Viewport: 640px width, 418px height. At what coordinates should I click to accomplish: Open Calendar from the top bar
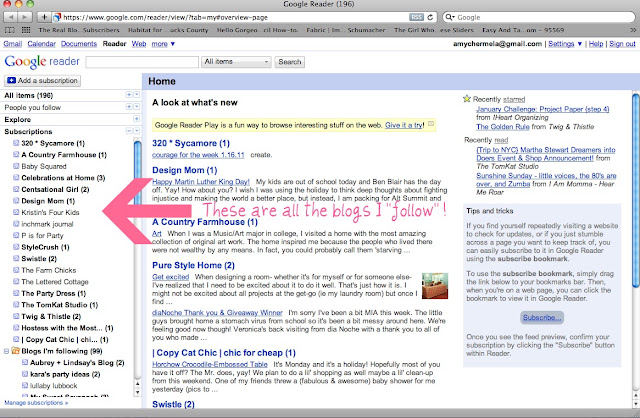click(x=42, y=44)
